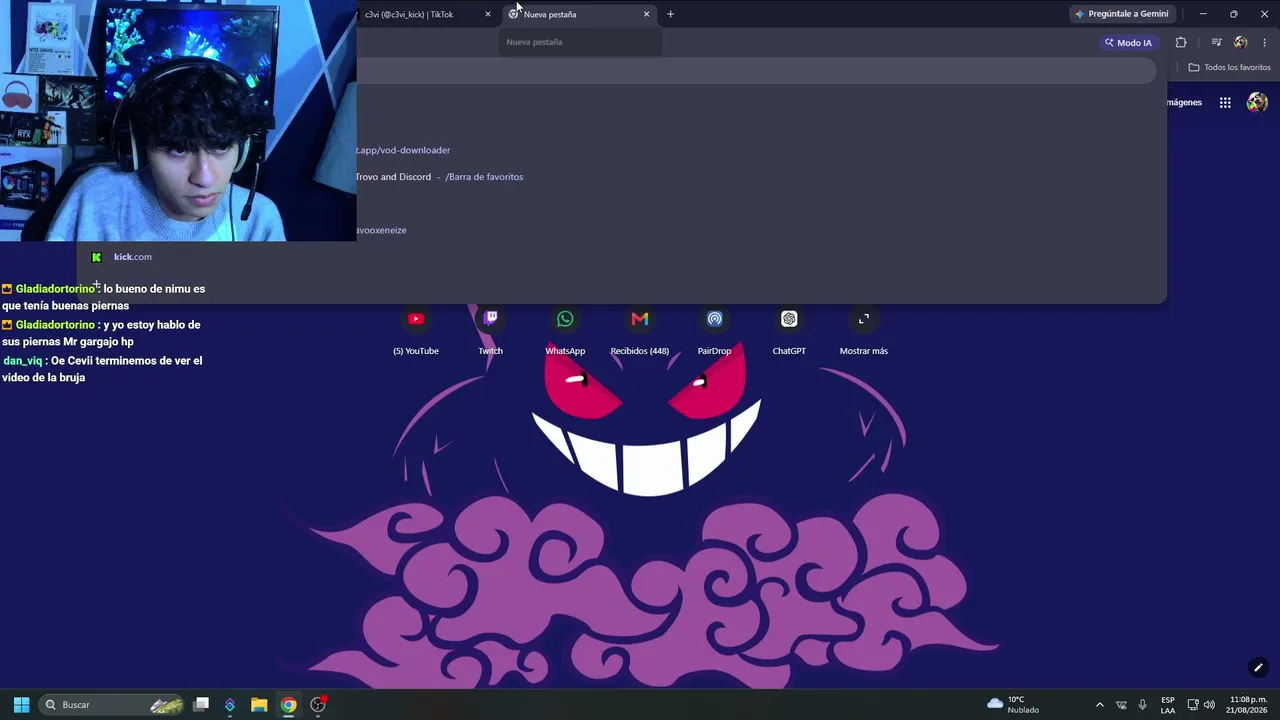The image size is (1280, 720).
Task: Open OBS Studio from the taskbar
Action: 318,705
